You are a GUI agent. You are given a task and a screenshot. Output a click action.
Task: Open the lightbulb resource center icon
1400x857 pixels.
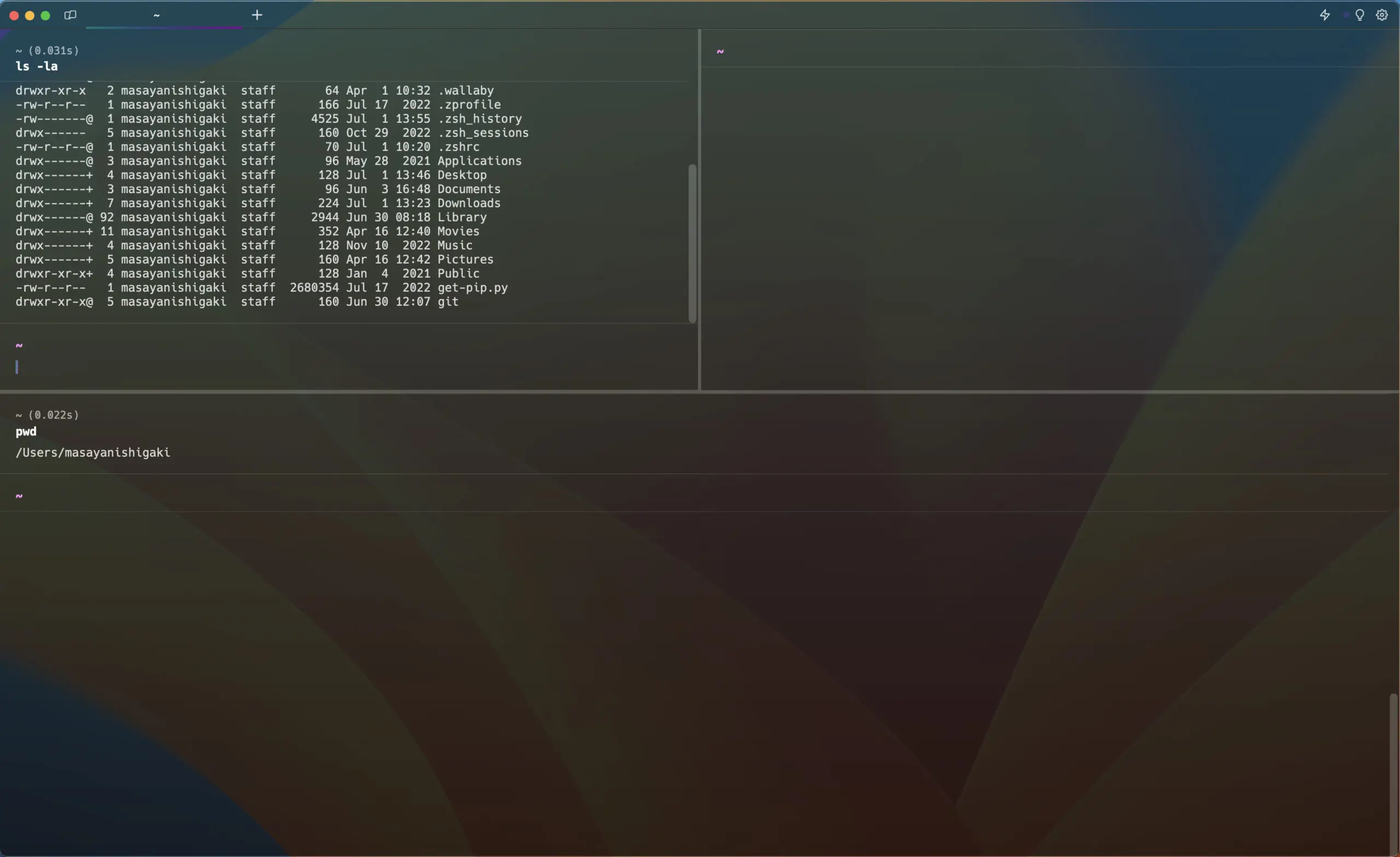tap(1359, 15)
